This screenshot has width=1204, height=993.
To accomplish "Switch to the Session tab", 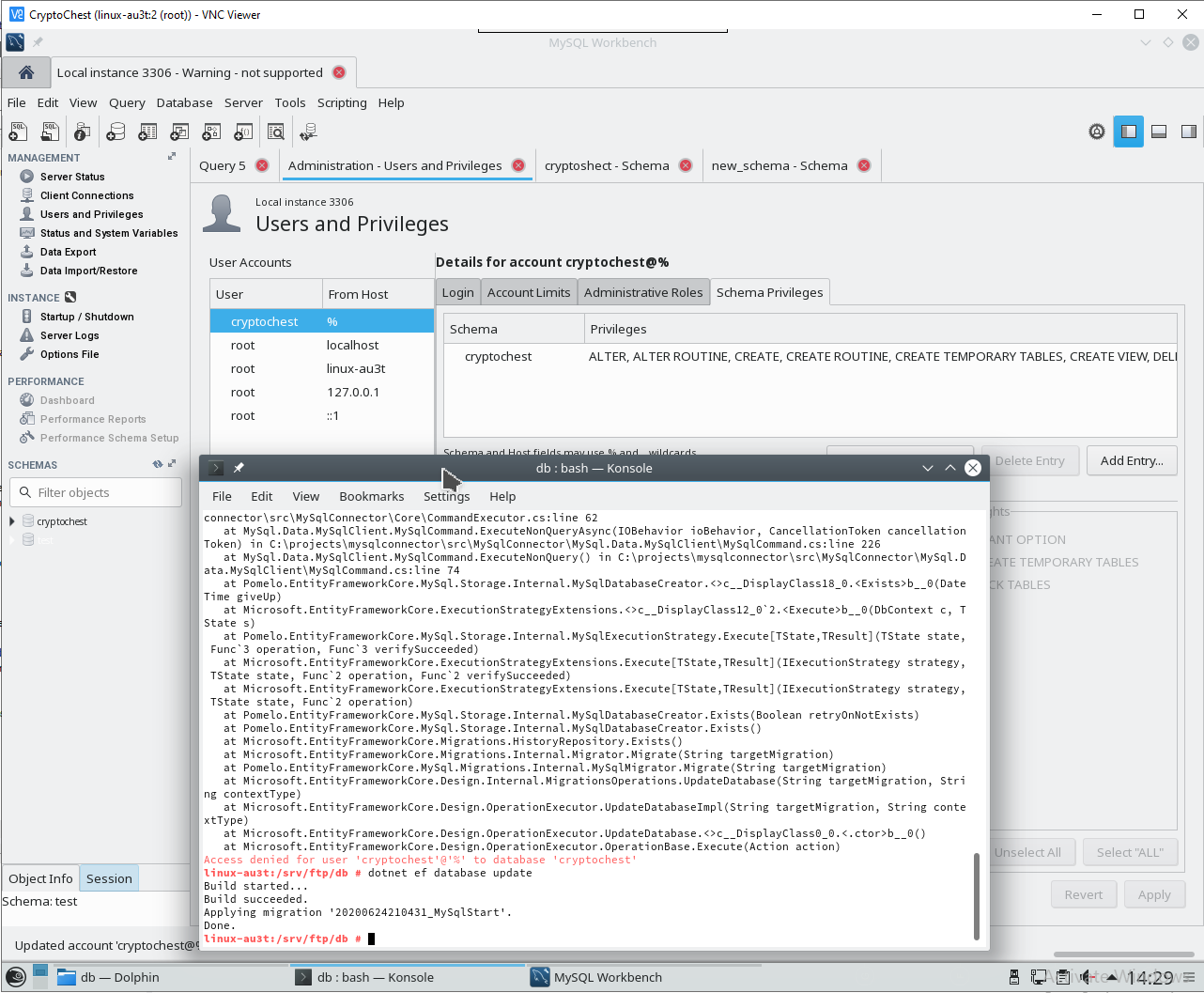I will pos(109,878).
